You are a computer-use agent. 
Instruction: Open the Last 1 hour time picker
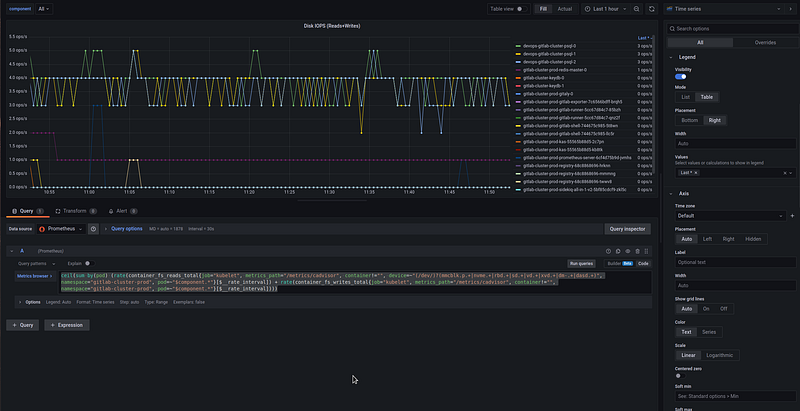[606, 9]
